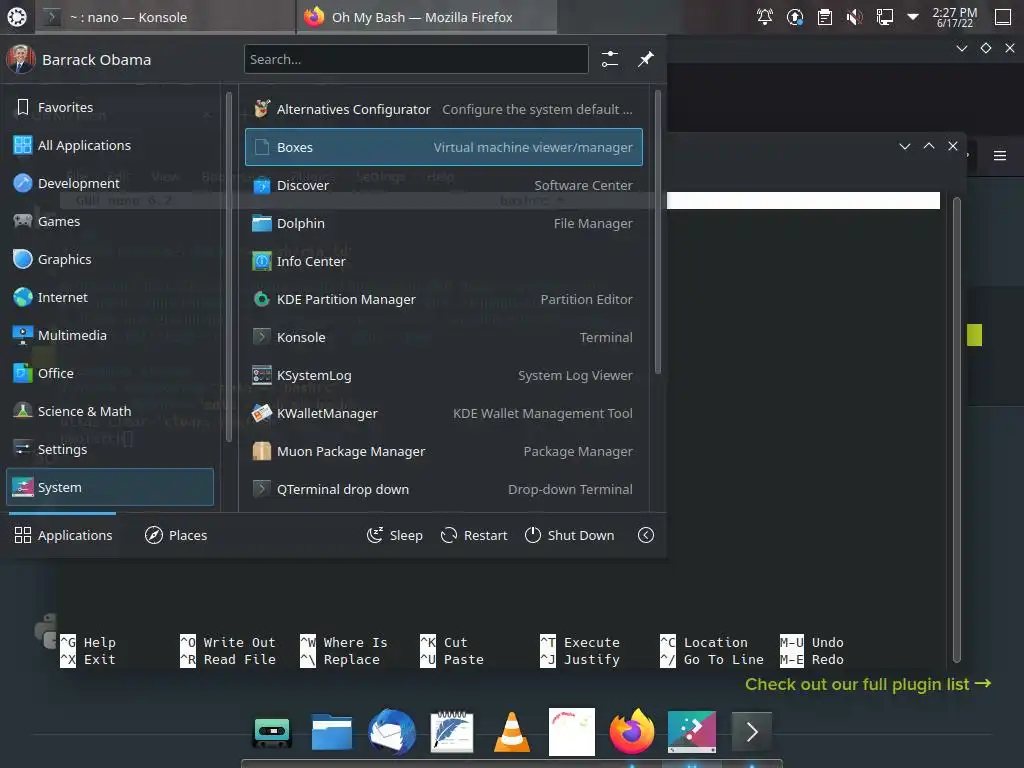Open the Alternatives Configurator app
Screen dimensions: 1024x768
[x=443, y=109]
